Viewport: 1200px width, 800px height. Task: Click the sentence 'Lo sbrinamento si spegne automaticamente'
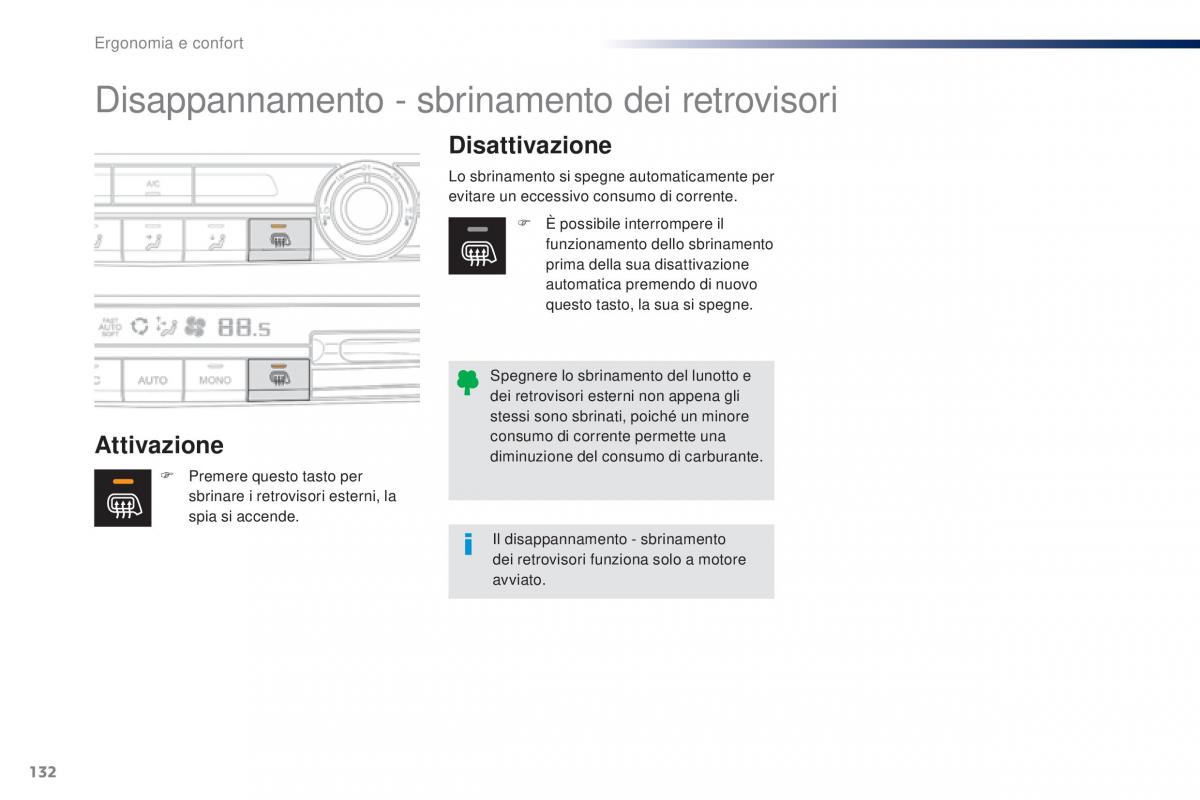[x=612, y=187]
